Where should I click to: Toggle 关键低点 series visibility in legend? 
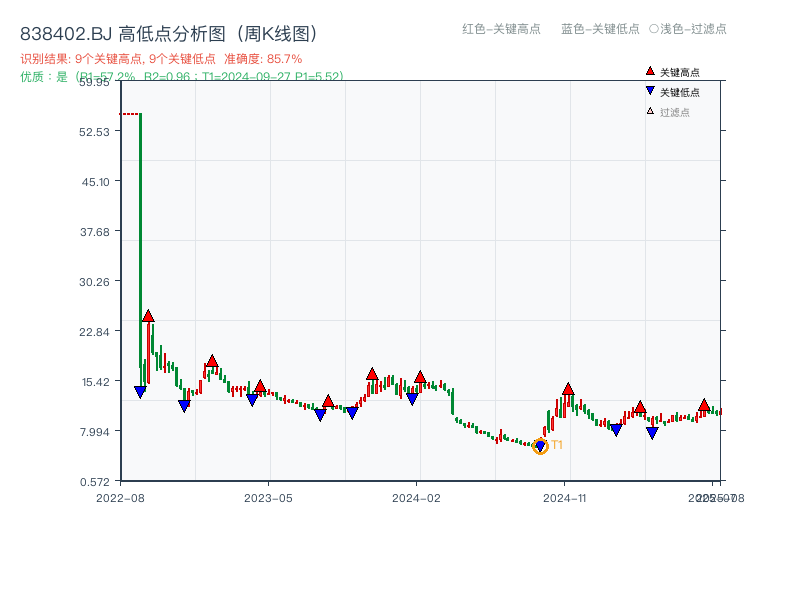[x=672, y=90]
